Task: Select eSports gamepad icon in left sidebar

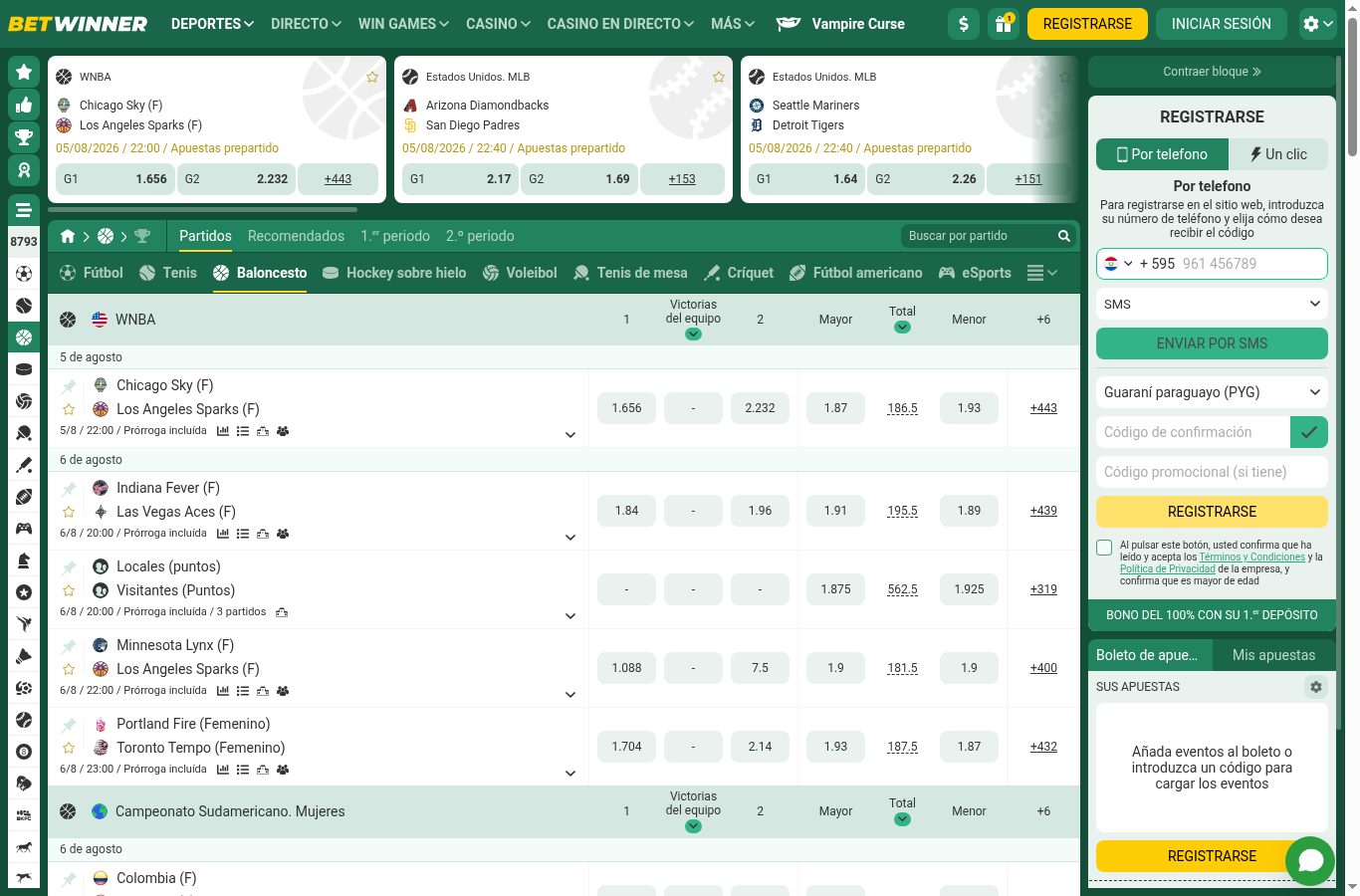Action: click(24, 529)
